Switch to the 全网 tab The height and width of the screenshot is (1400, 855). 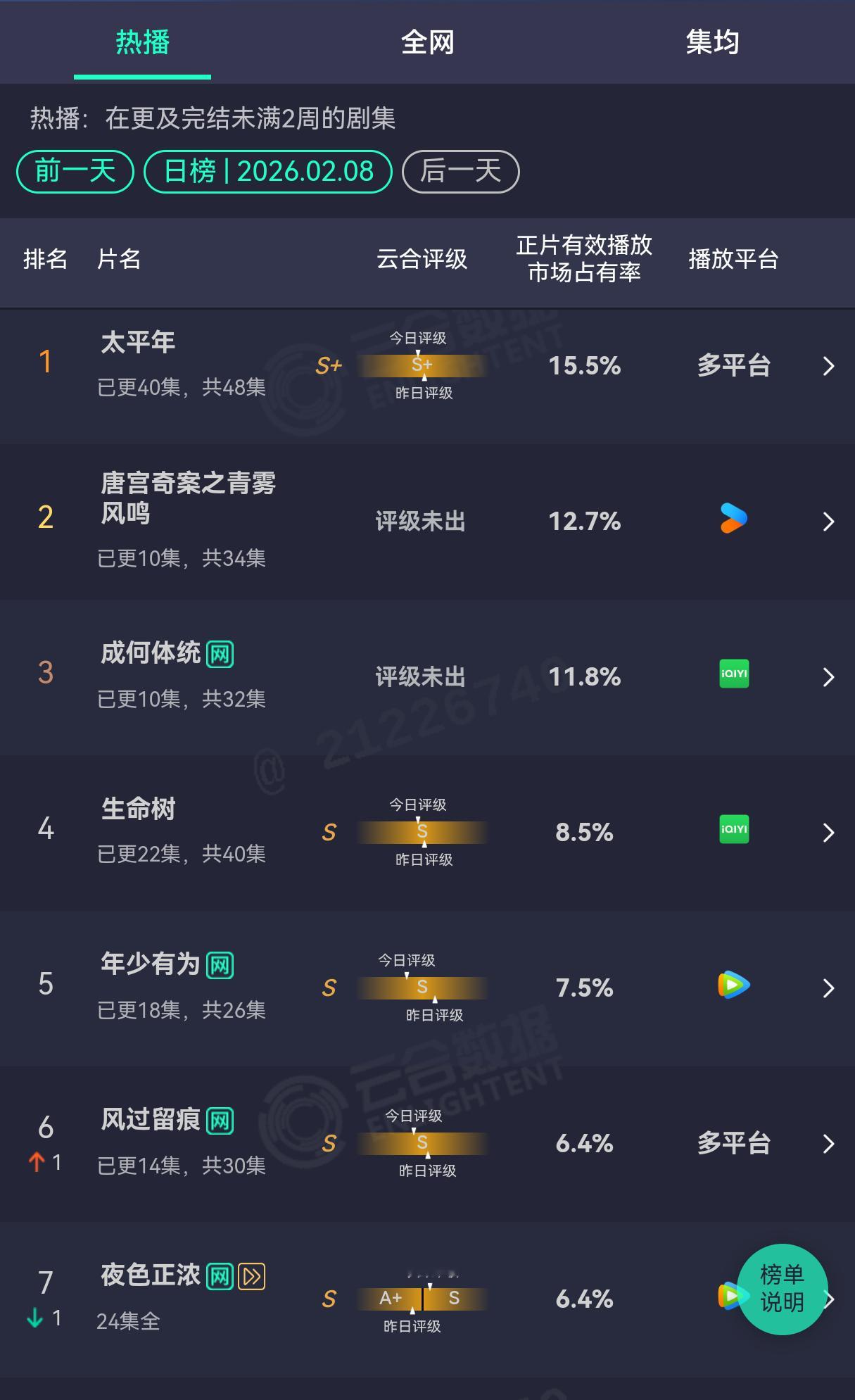point(427,42)
